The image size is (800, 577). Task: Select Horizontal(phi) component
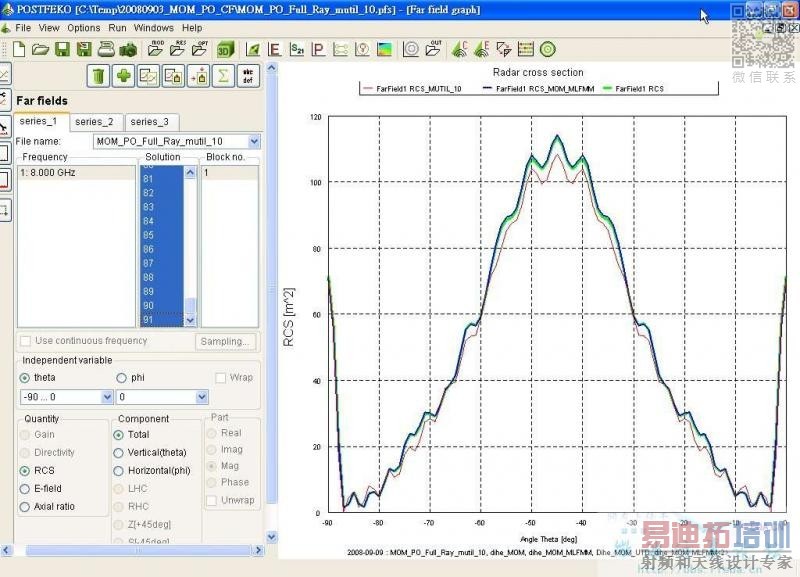coord(118,471)
